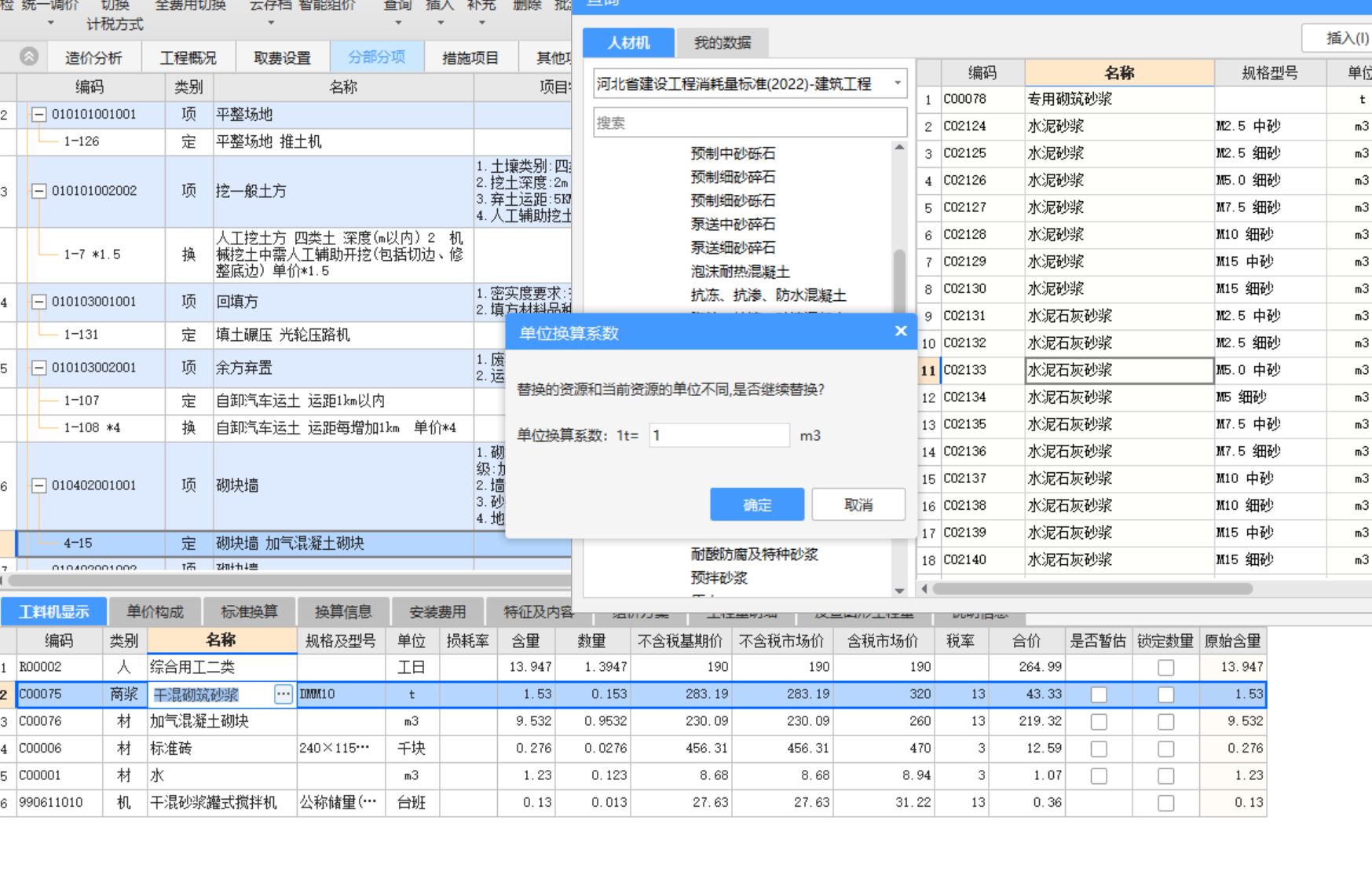This screenshot has width=1372, height=872.
Task: Toggle 锁定数量 checkbox for 干混砂浆罐式搅拌机
Action: point(1166,803)
